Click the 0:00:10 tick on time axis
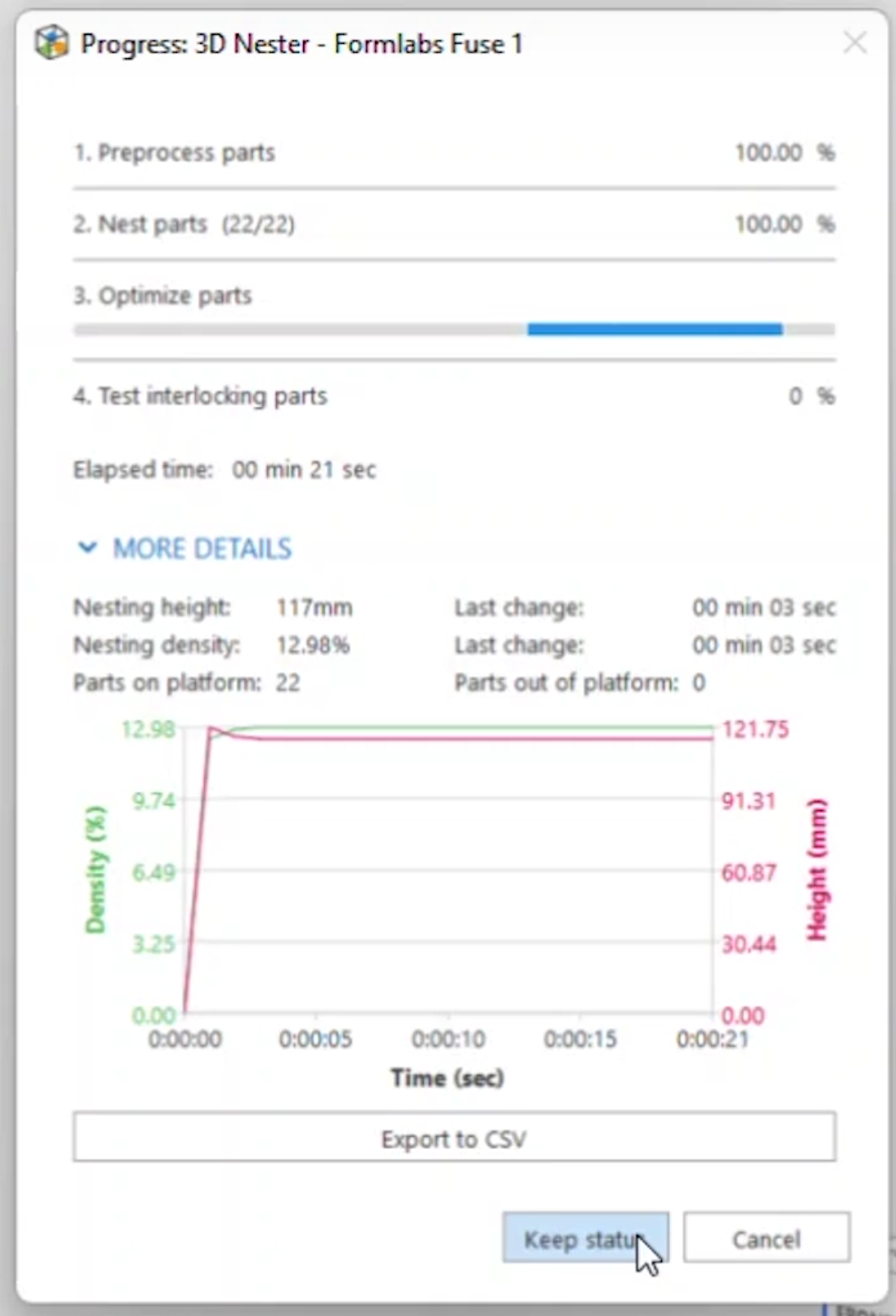 (x=448, y=1039)
